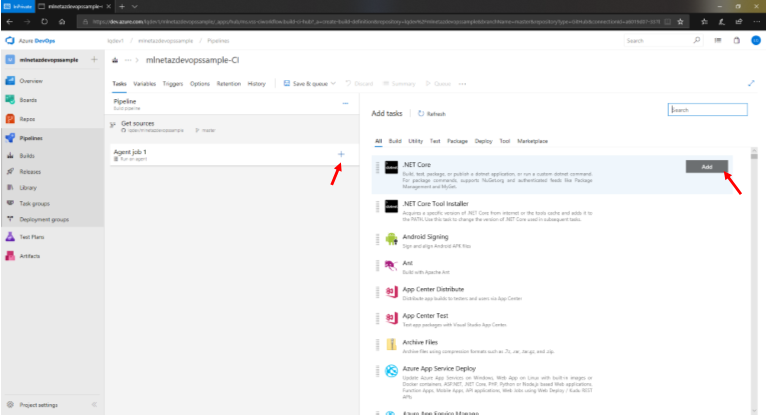766x415 pixels.
Task: Open the Project settings gear
Action: pos(10,404)
